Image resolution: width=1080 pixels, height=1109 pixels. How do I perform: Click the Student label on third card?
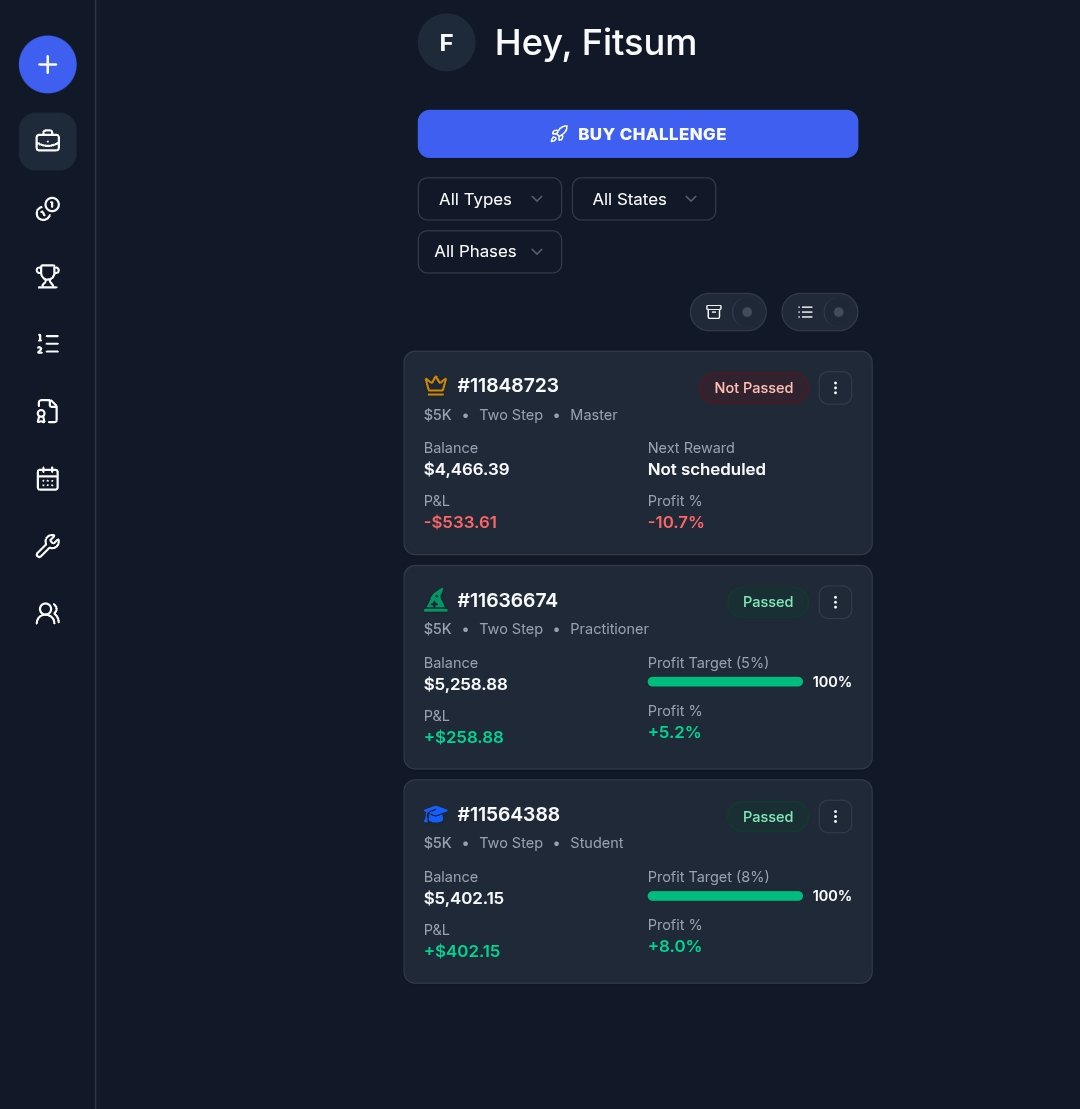tap(597, 843)
